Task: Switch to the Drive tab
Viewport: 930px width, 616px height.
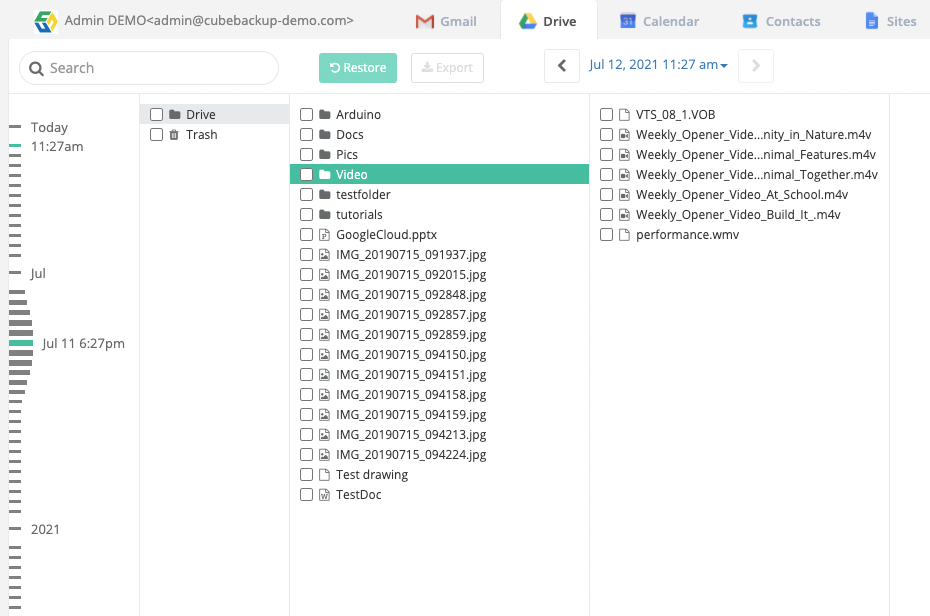Action: [x=549, y=21]
